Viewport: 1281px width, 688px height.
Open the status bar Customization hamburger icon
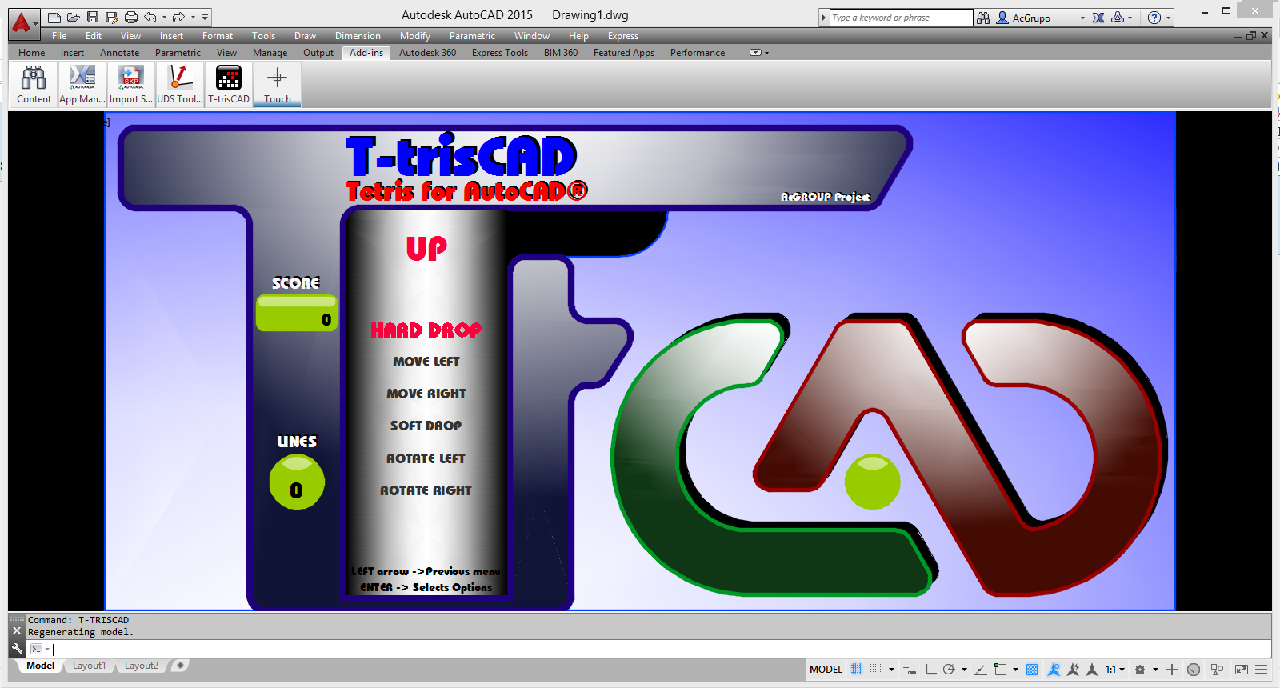tap(1261, 669)
